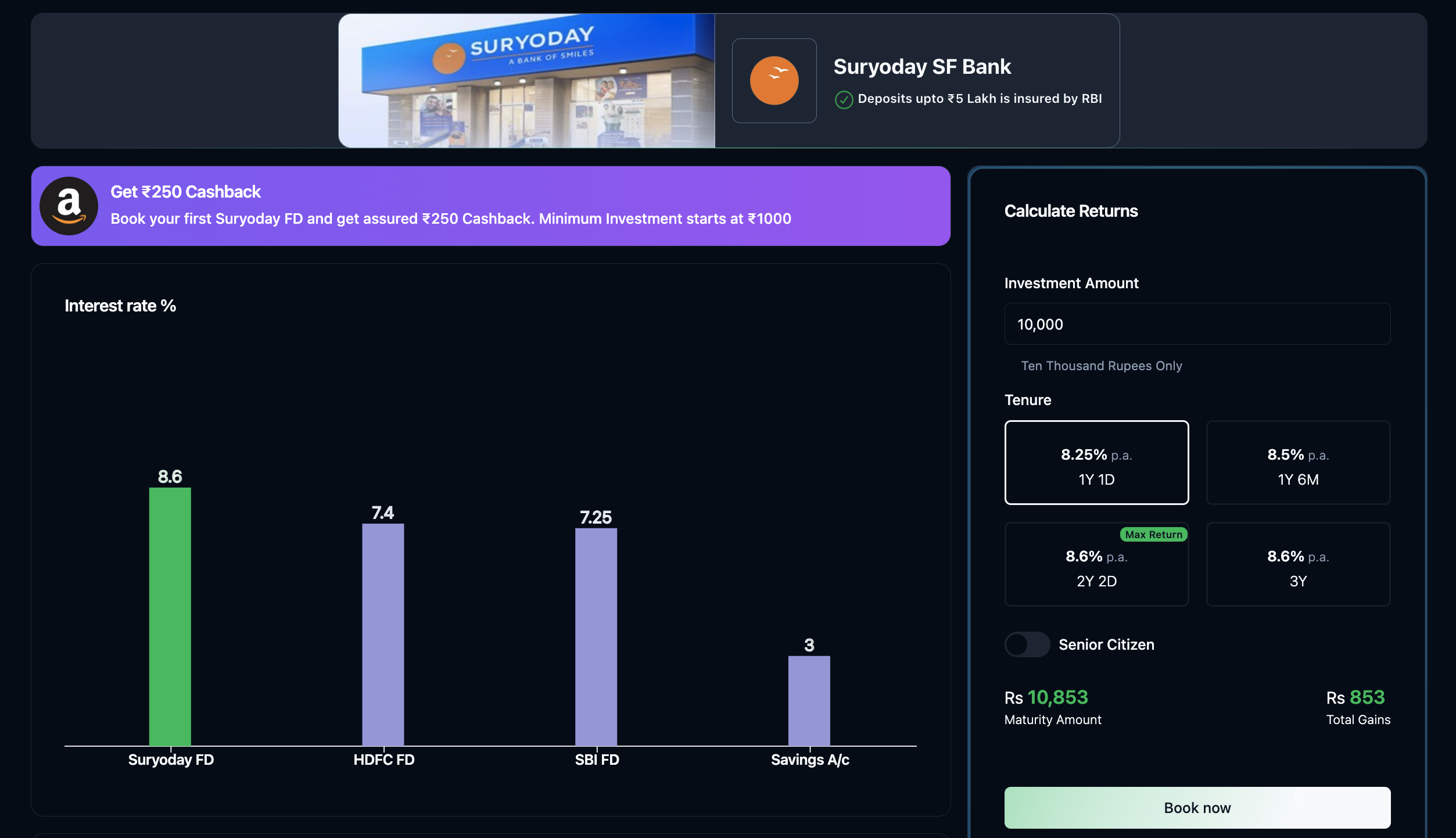The width and height of the screenshot is (1456, 838).
Task: Click the 7.25 value label above SBI bar
Action: pos(596,517)
